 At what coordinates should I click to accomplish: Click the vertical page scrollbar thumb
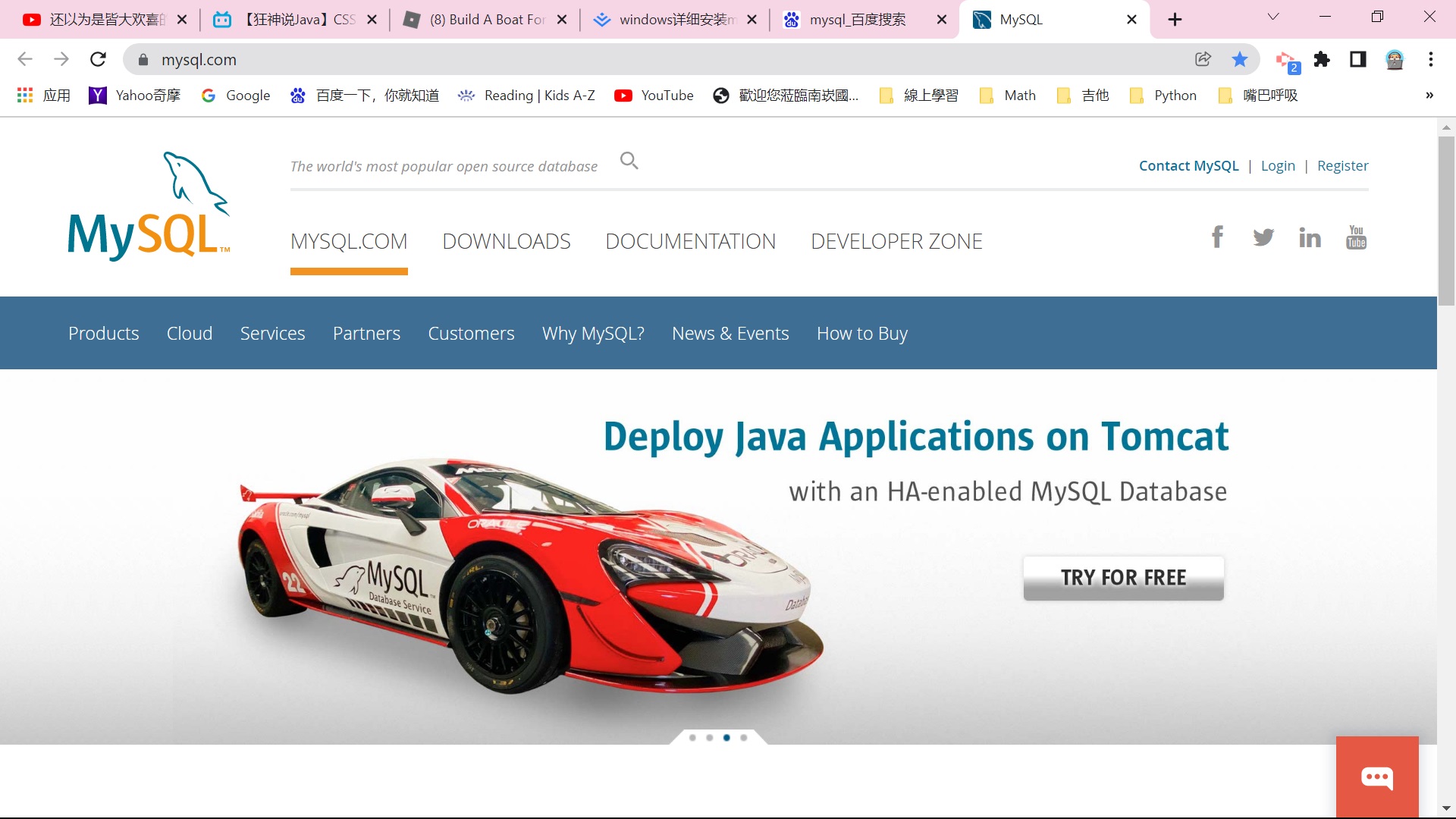coord(1446,221)
